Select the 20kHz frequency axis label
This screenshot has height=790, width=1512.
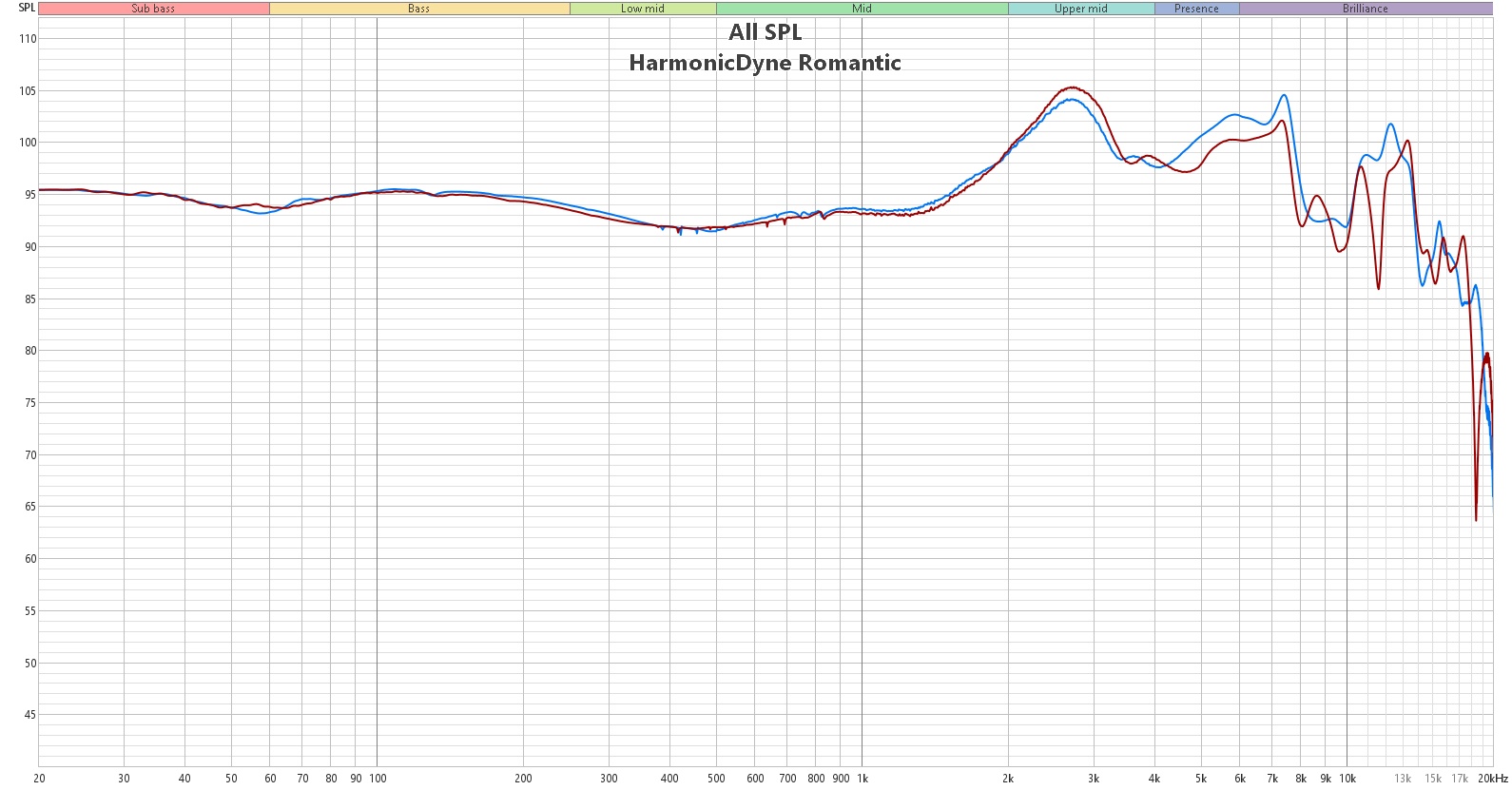click(1493, 779)
